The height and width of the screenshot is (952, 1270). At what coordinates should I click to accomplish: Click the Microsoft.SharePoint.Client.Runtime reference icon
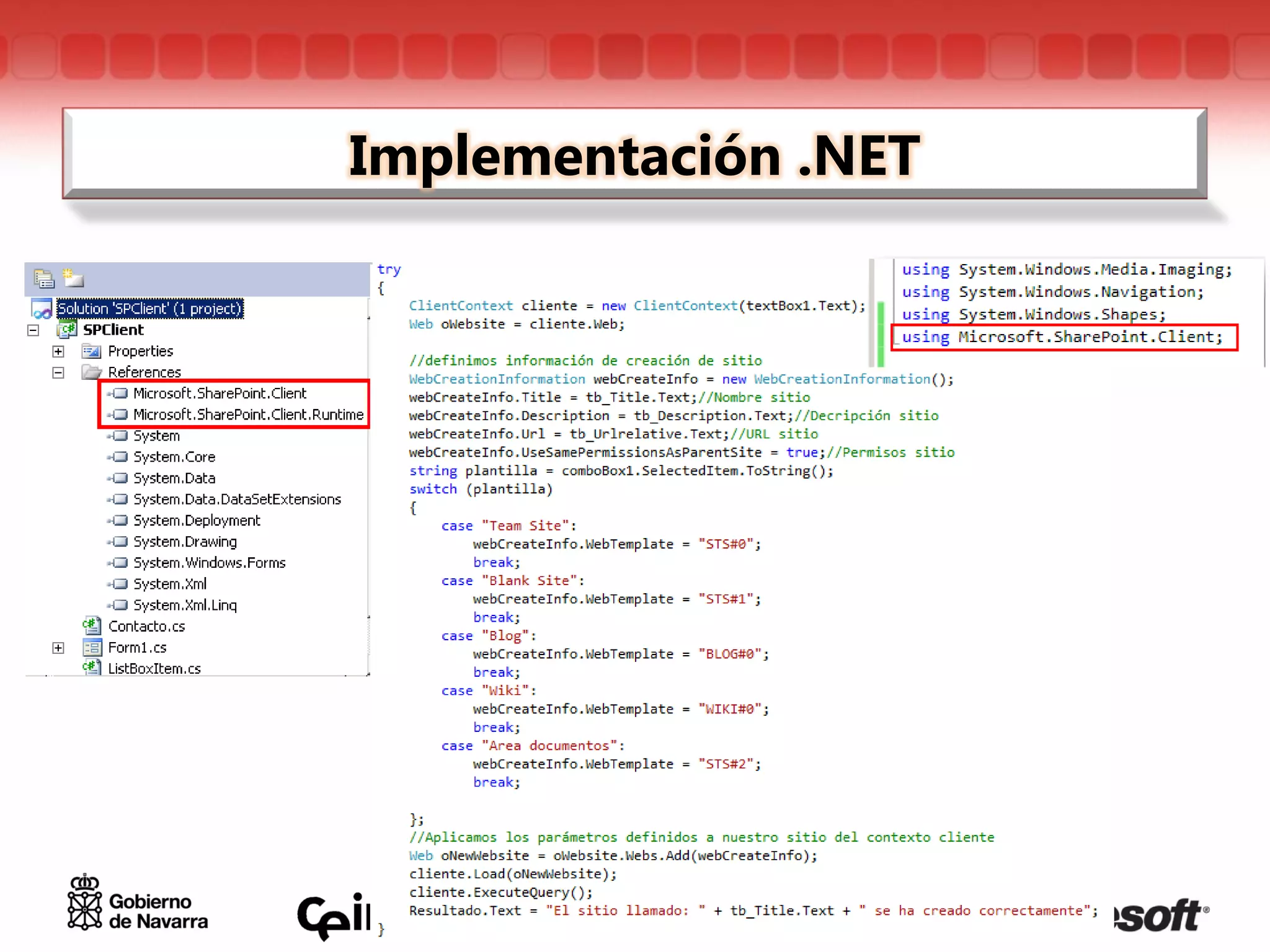point(118,415)
